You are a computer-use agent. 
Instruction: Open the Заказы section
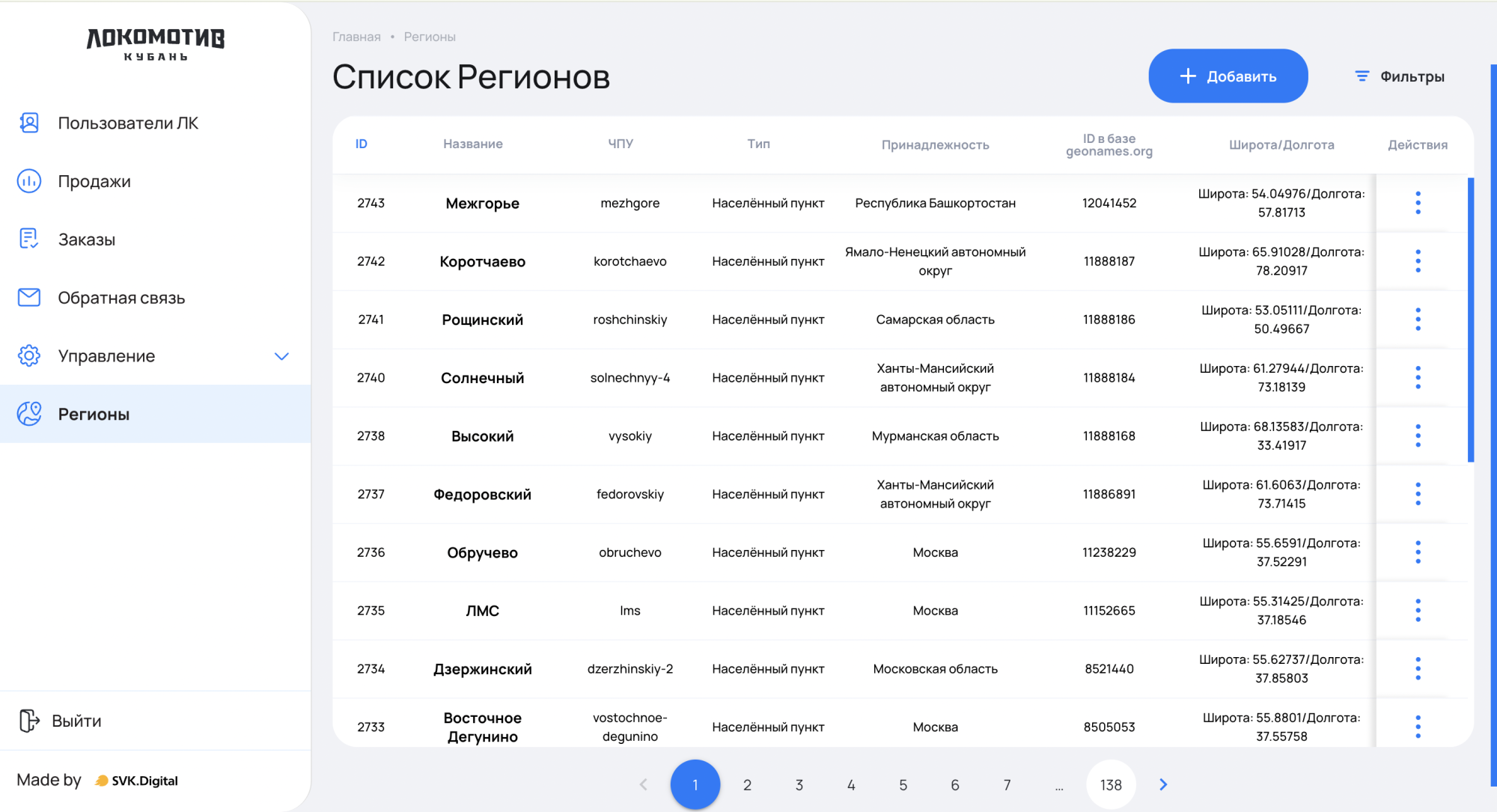click(155, 239)
